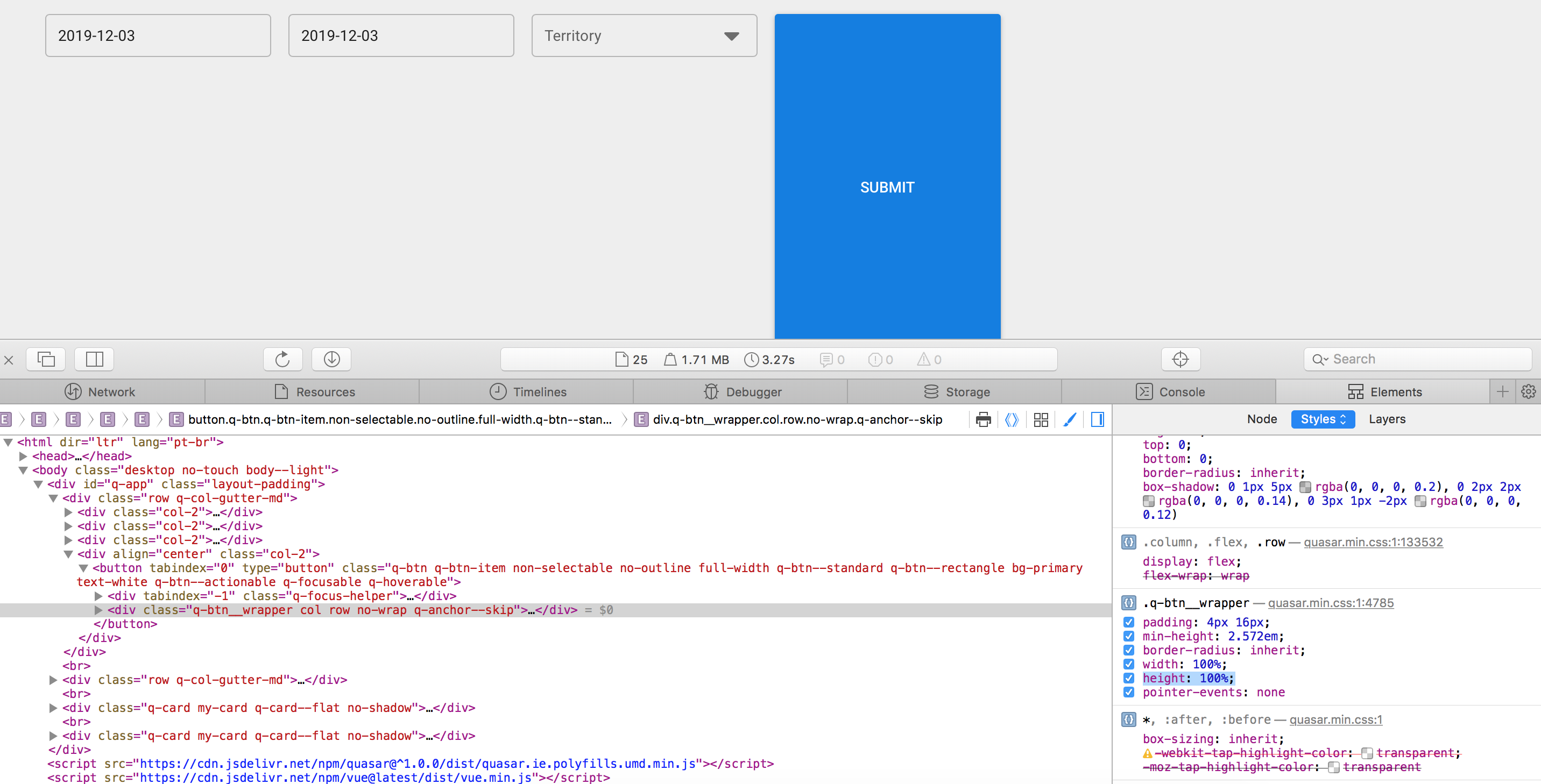Toggle the element badges grid icon
Screen dimensions: 1541x784
pos(1040,419)
